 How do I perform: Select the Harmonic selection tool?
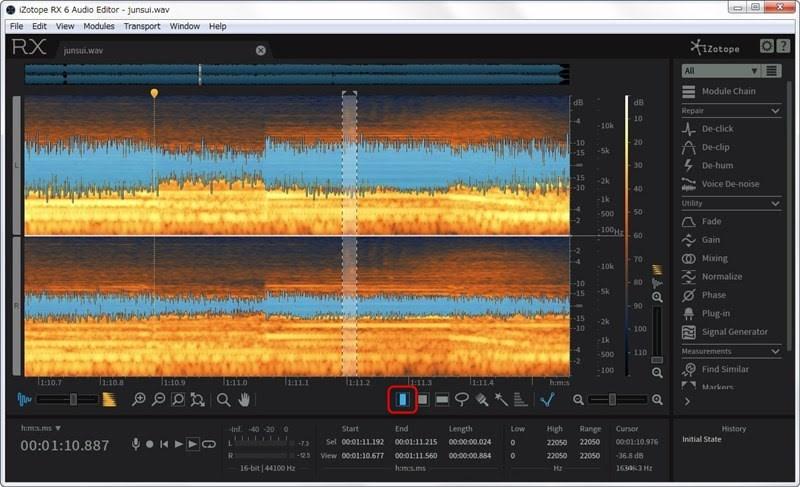pos(520,400)
